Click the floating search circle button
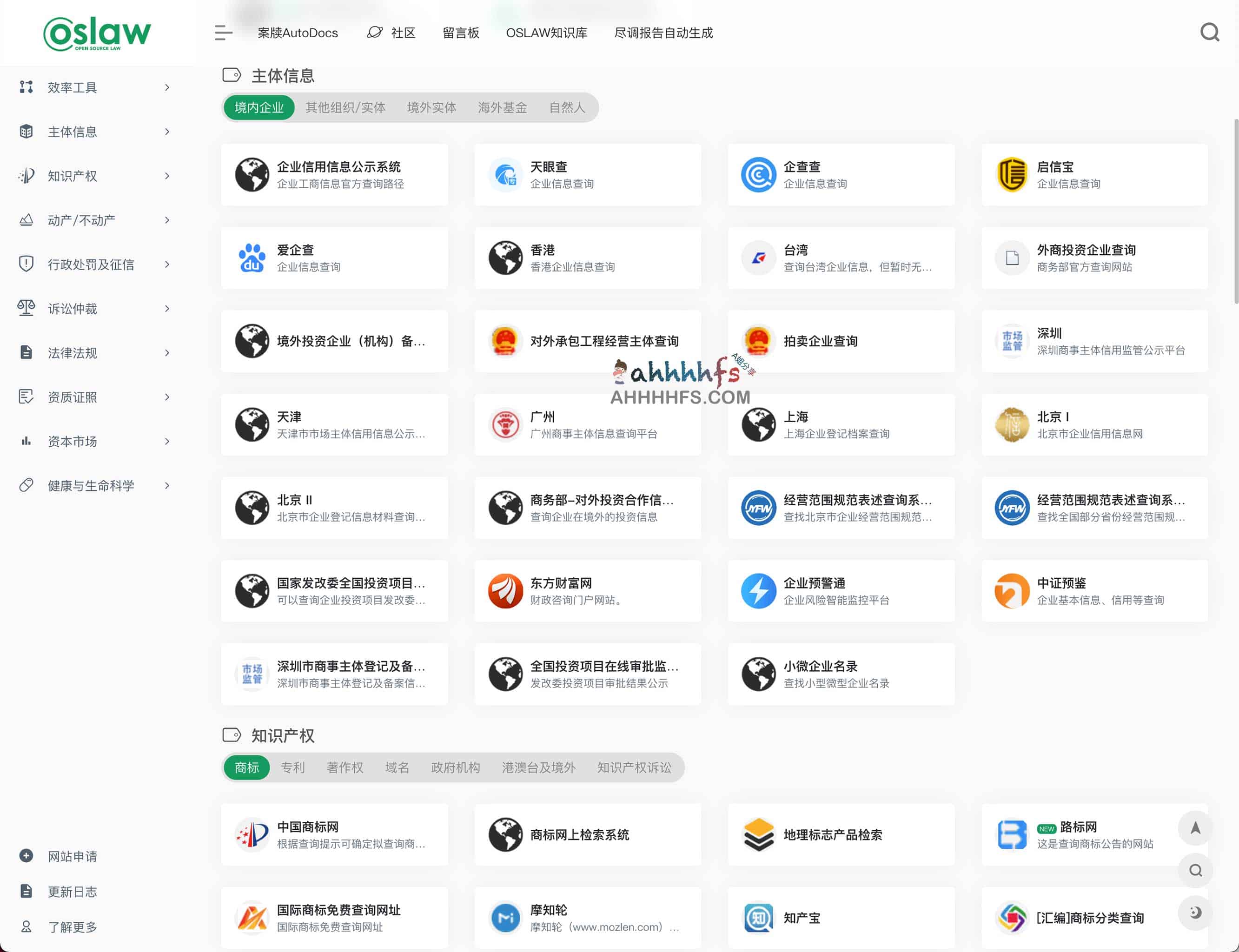The image size is (1239, 952). 1195,870
